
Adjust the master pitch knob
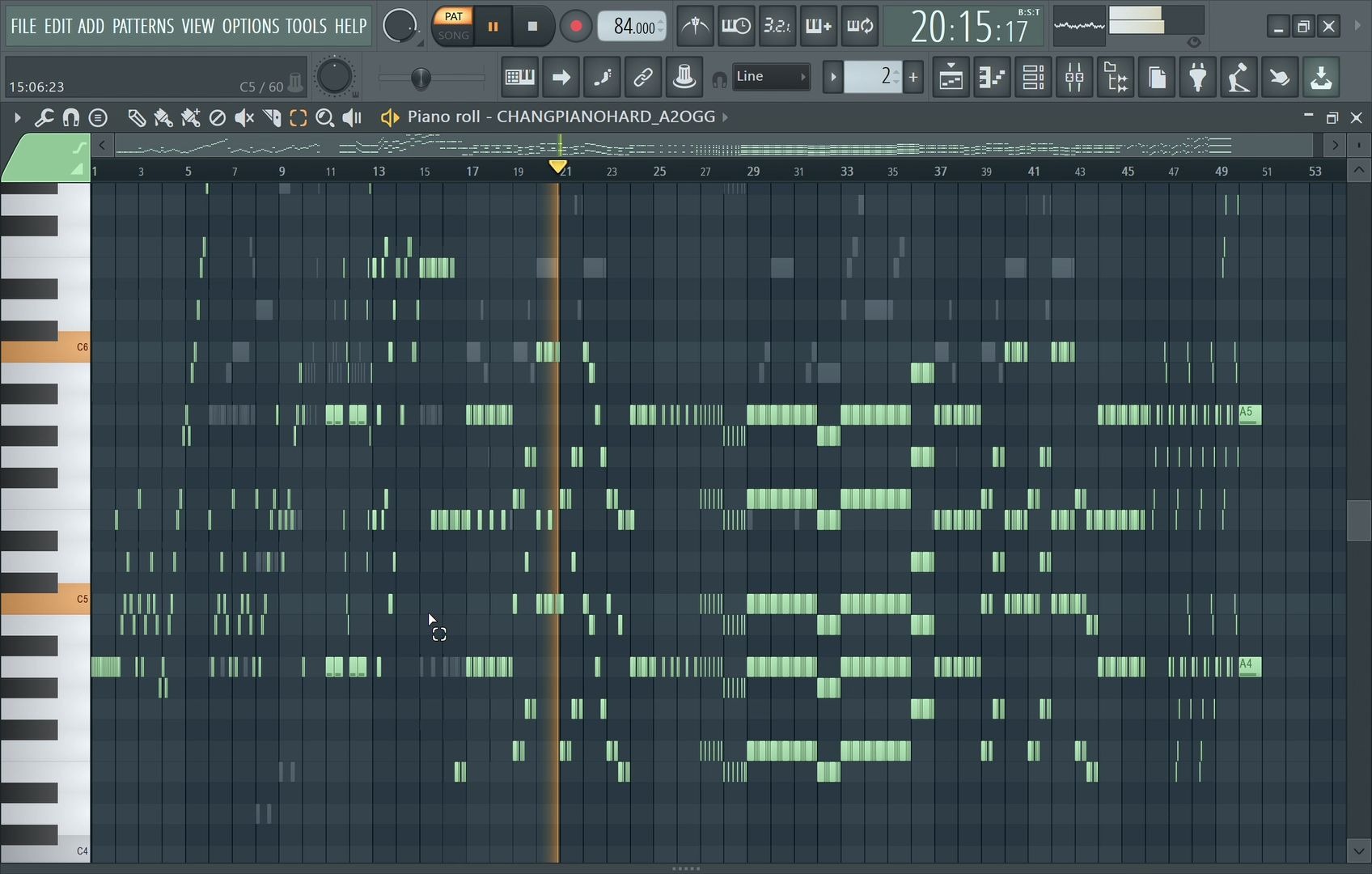[x=334, y=77]
